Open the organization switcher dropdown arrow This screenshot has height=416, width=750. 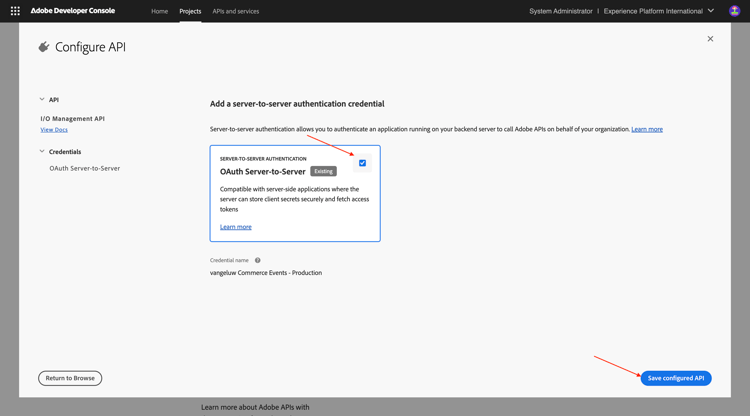click(711, 11)
